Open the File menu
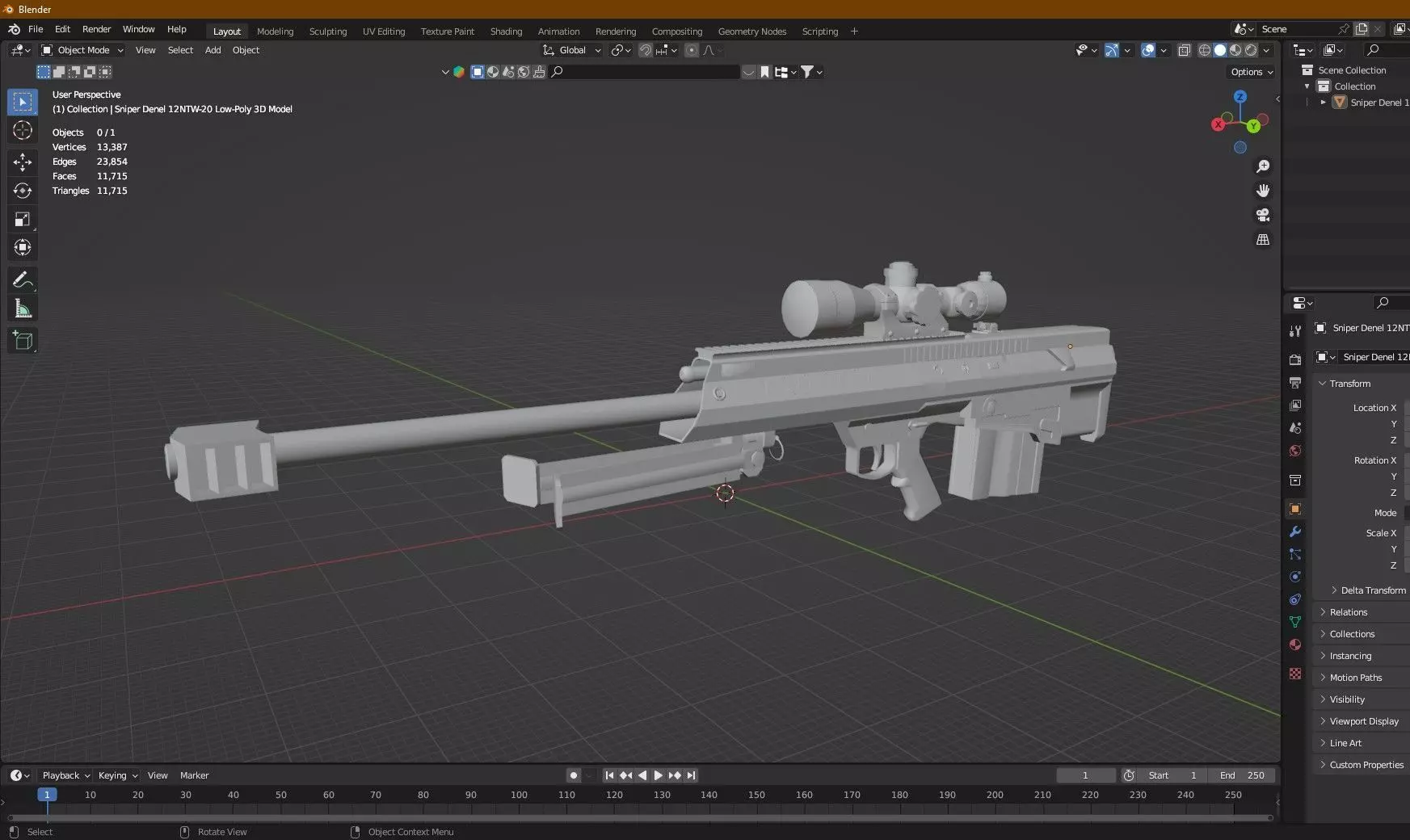 coord(36,29)
